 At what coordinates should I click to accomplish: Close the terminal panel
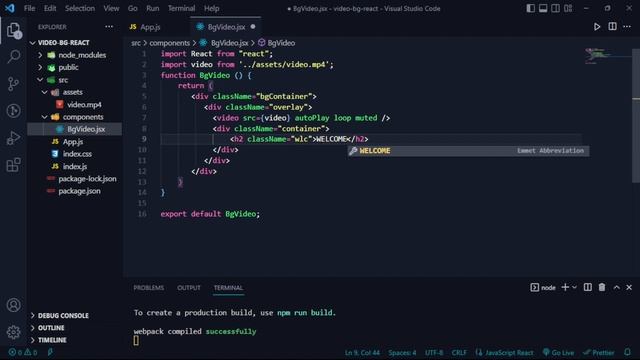[x=629, y=287]
